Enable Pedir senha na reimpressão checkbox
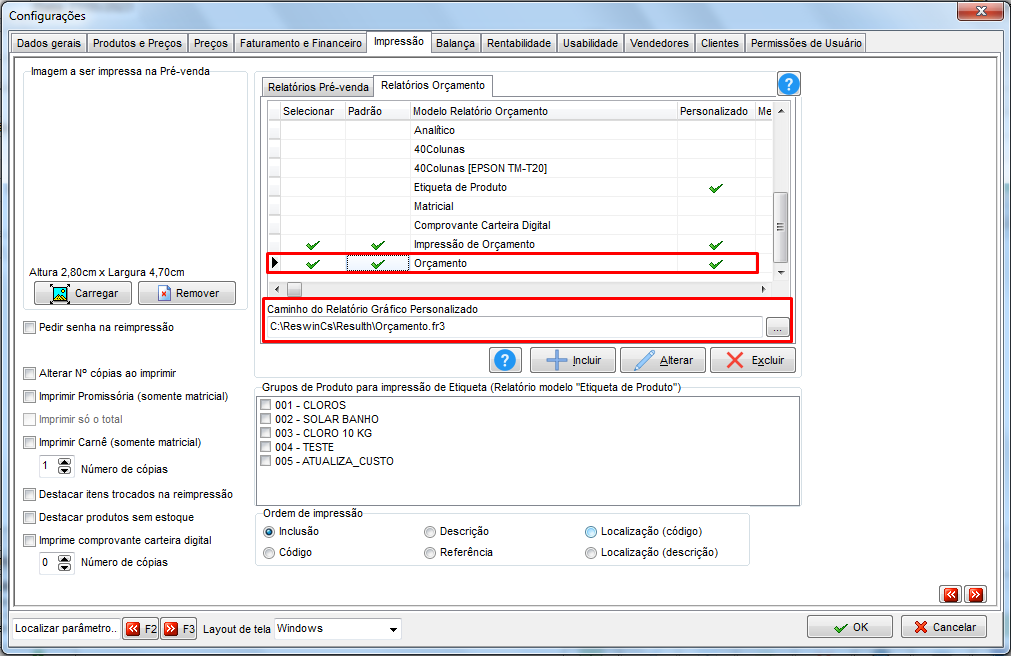 coord(29,328)
